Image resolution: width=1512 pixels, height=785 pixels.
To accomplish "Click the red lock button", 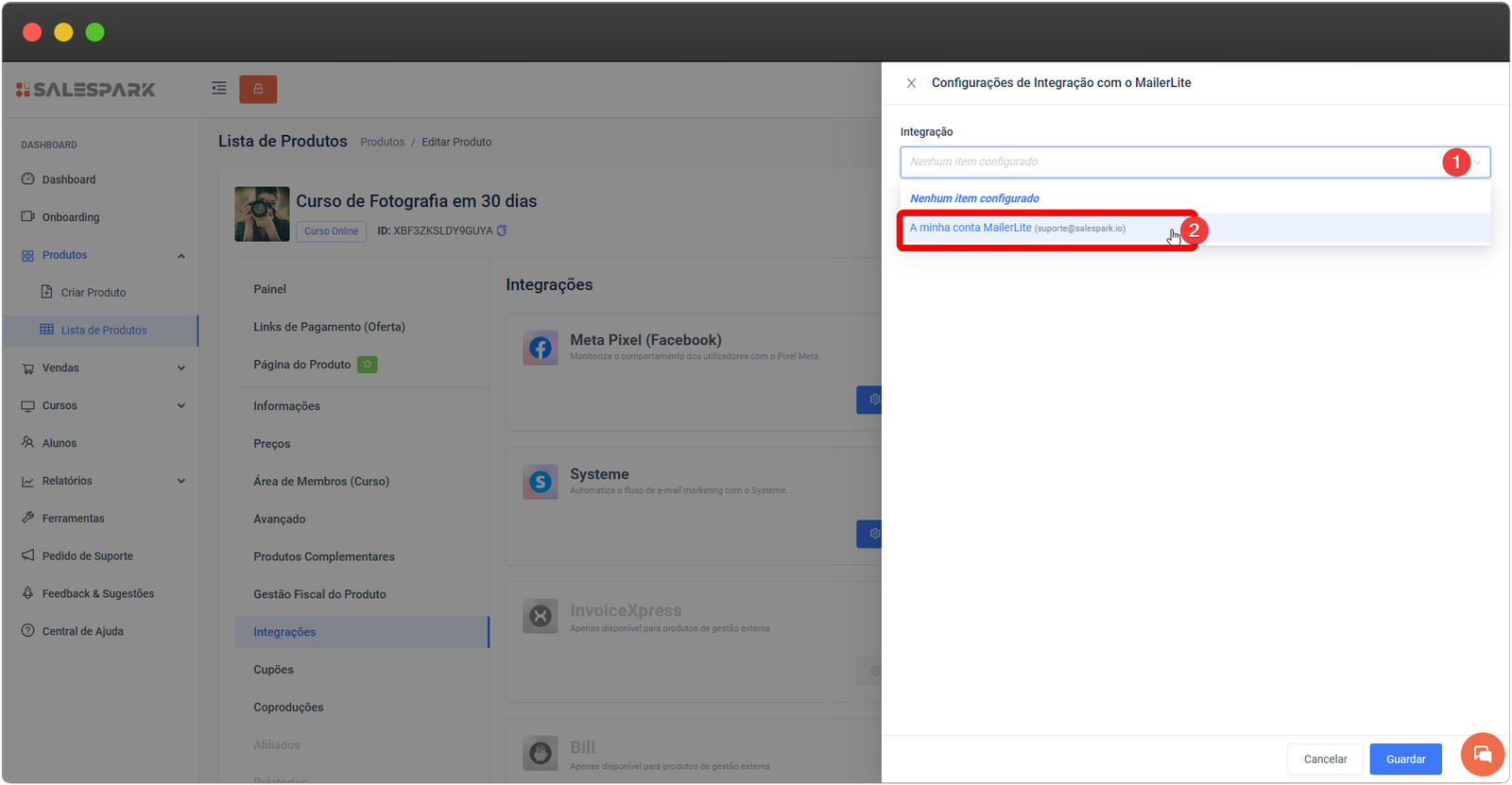I will (258, 89).
